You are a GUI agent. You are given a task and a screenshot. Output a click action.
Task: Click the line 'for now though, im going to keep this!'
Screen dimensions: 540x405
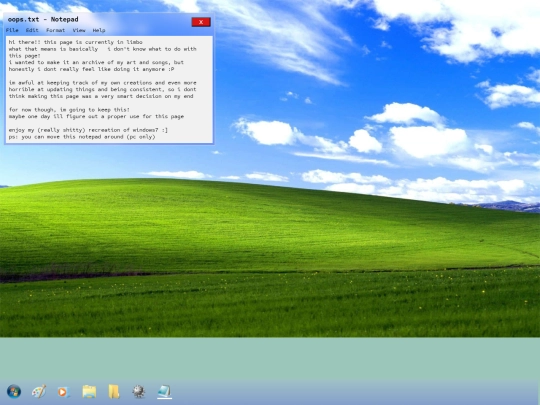69,110
